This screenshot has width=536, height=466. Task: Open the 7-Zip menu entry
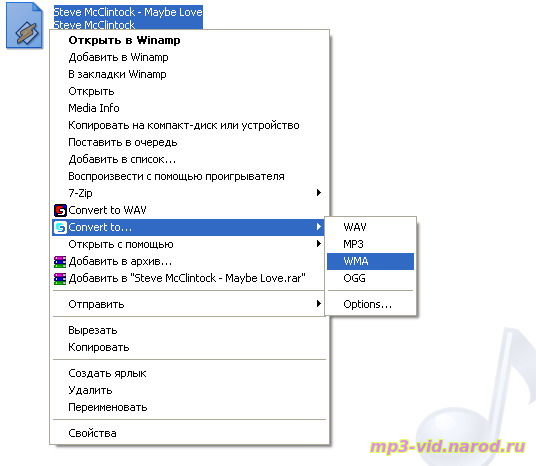coord(188,193)
